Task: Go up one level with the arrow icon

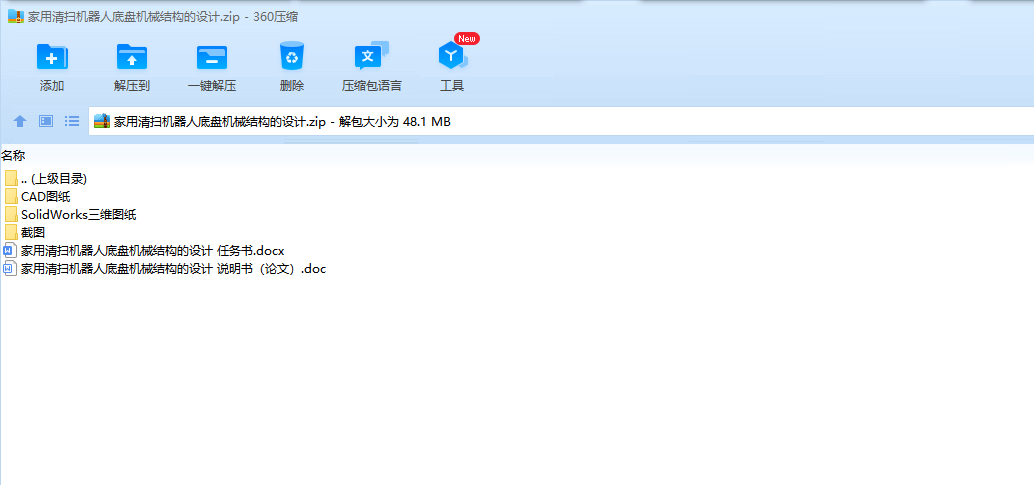Action: (x=20, y=121)
